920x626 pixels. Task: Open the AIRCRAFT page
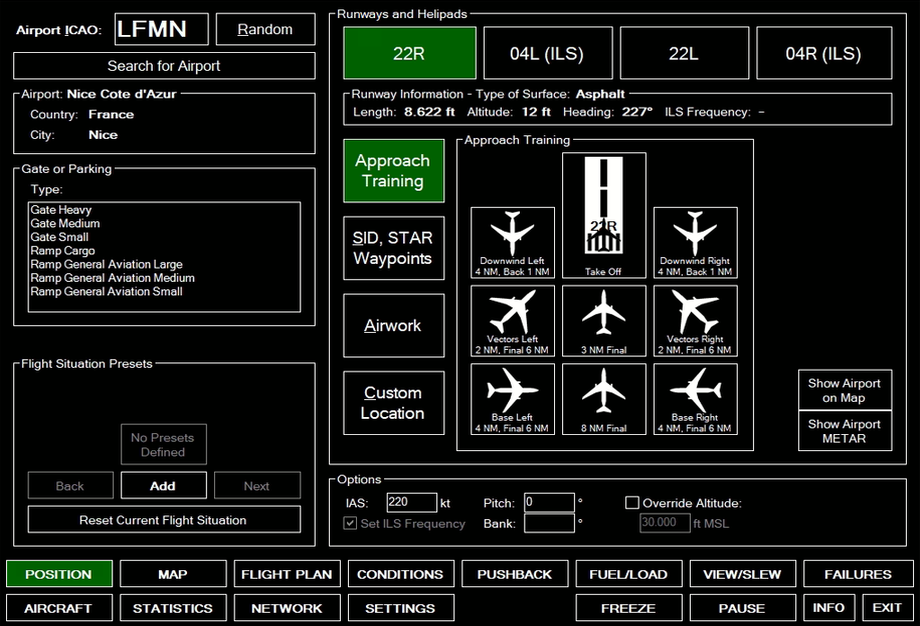[59, 608]
